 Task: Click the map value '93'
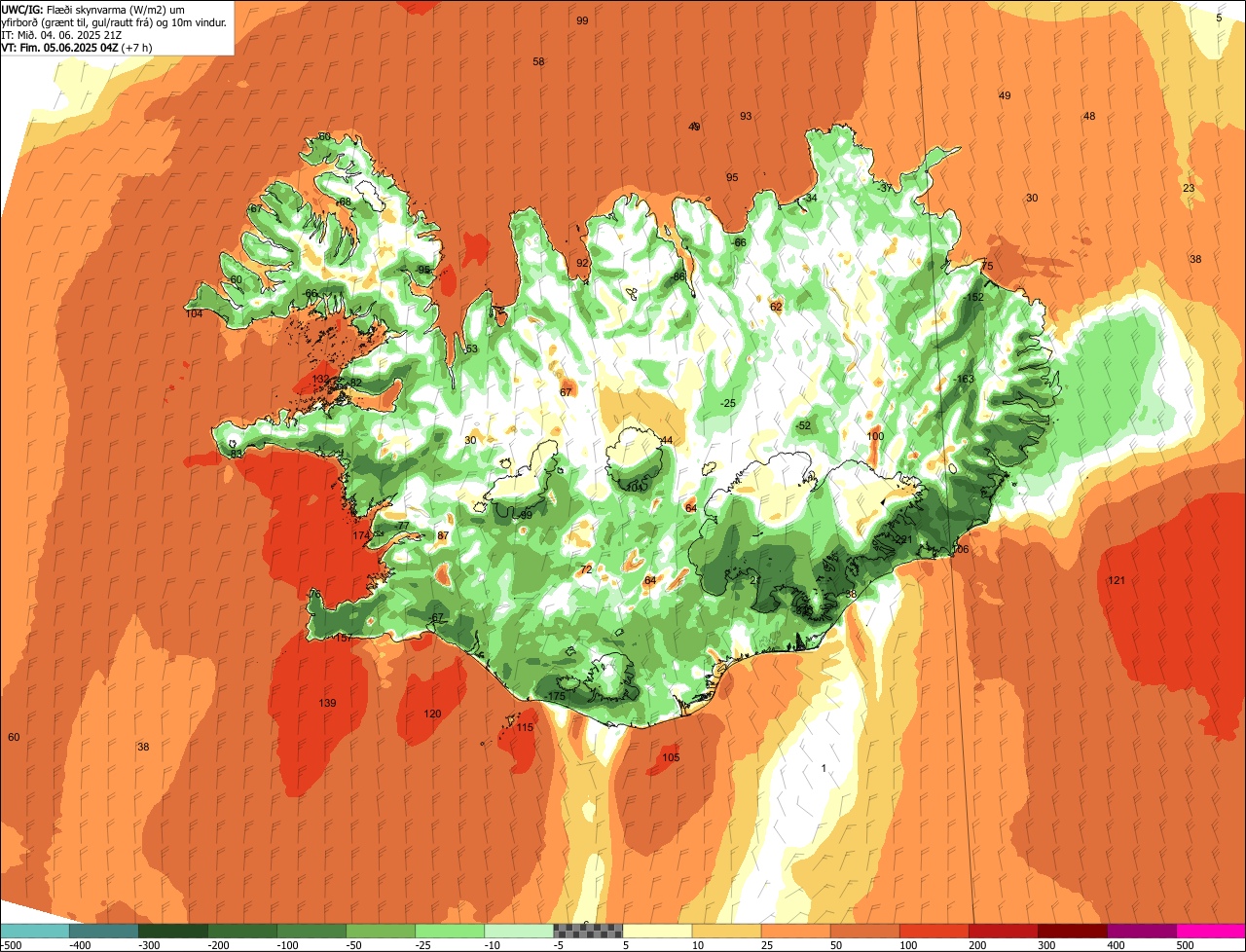[x=746, y=116]
